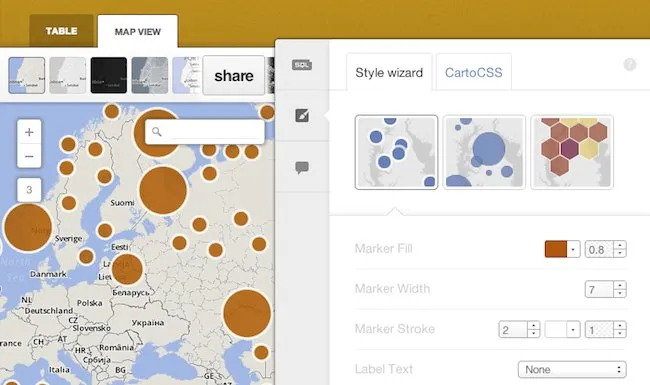Increase Marker Fill opacity with up arrow
This screenshot has height=385, width=650.
(620, 245)
